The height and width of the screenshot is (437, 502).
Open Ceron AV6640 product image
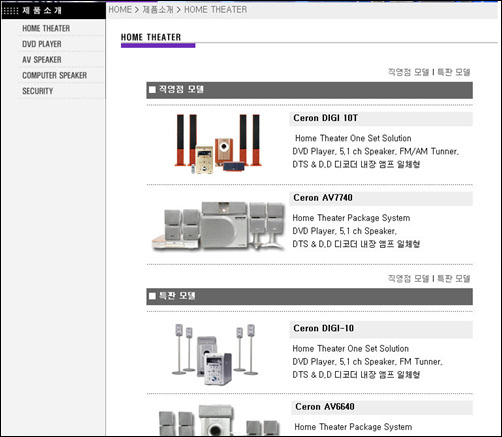220,420
